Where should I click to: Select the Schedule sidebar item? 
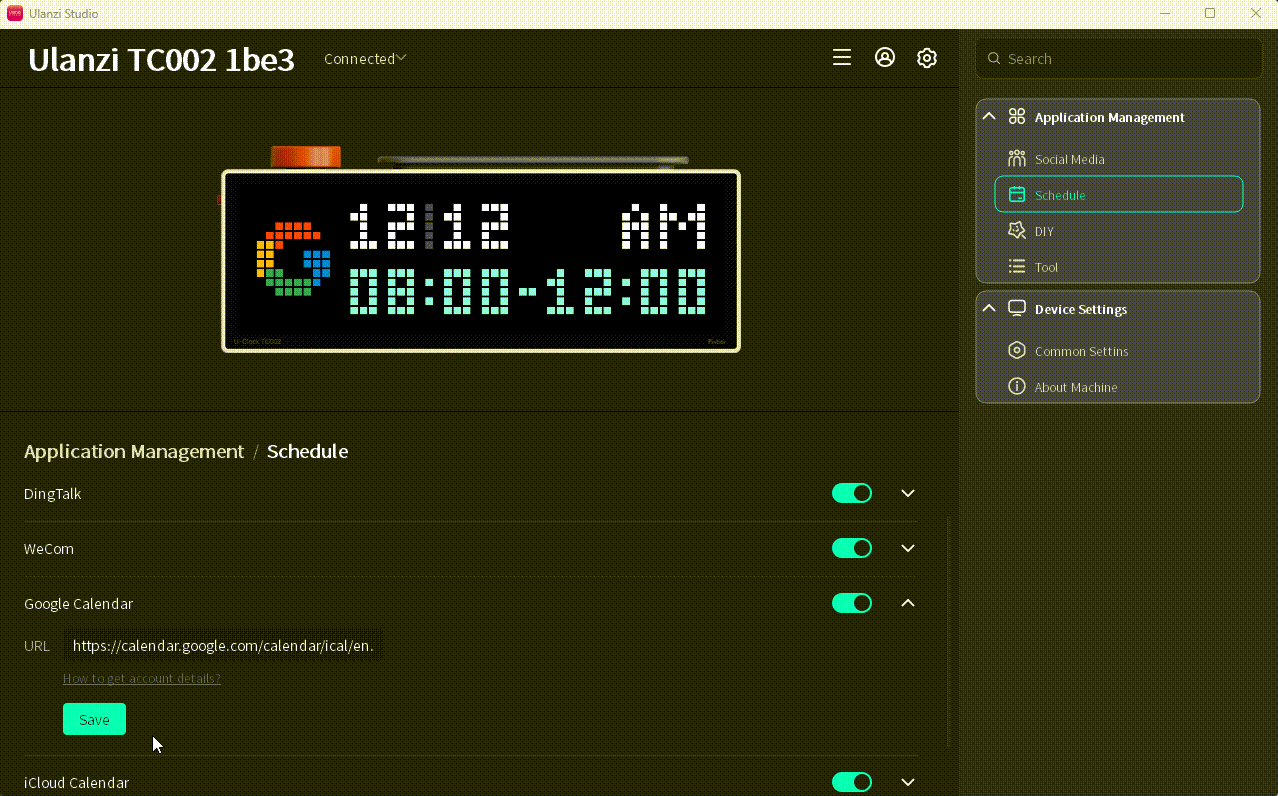1118,195
